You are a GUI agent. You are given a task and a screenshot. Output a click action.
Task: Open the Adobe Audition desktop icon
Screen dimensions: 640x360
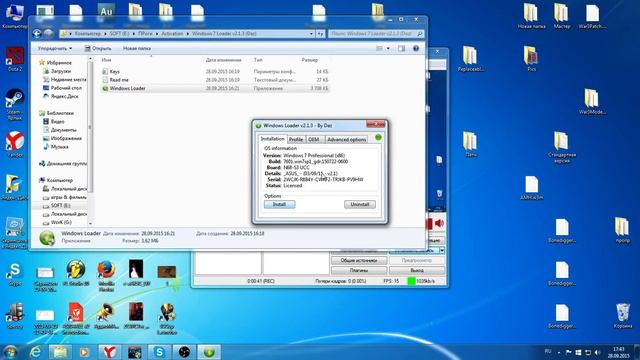(x=106, y=13)
